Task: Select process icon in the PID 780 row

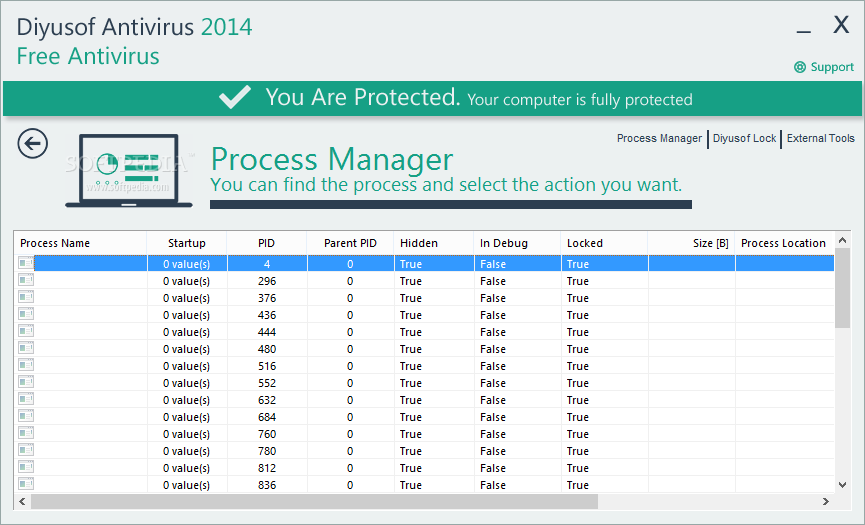Action: [26, 451]
